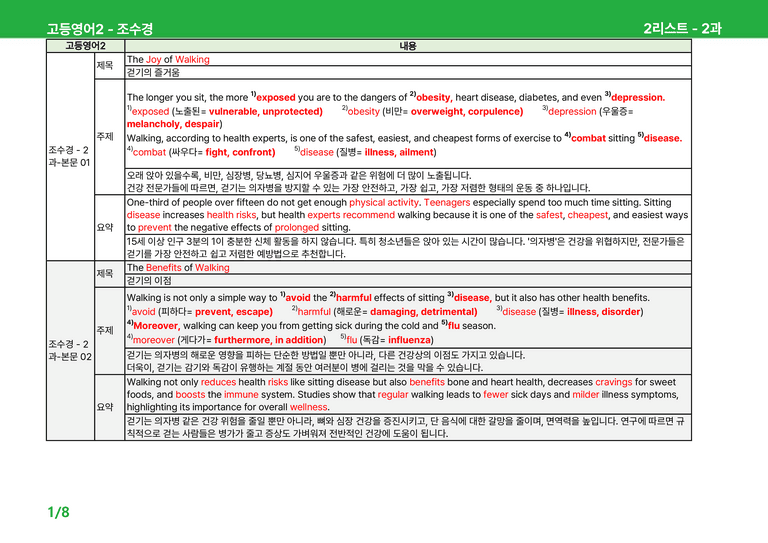Image resolution: width=768 pixels, height=543 pixels.
Task: Click the synonym influenza after flu
Action: pyautogui.click(x=409, y=339)
